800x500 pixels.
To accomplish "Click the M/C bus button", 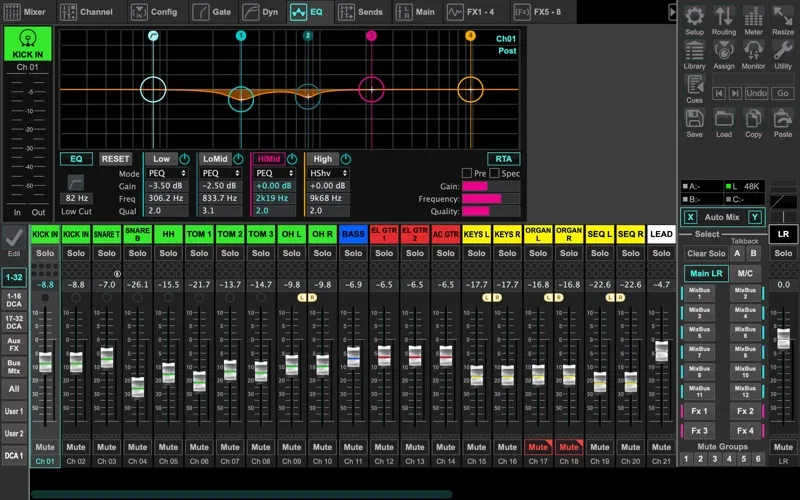I will click(x=745, y=273).
